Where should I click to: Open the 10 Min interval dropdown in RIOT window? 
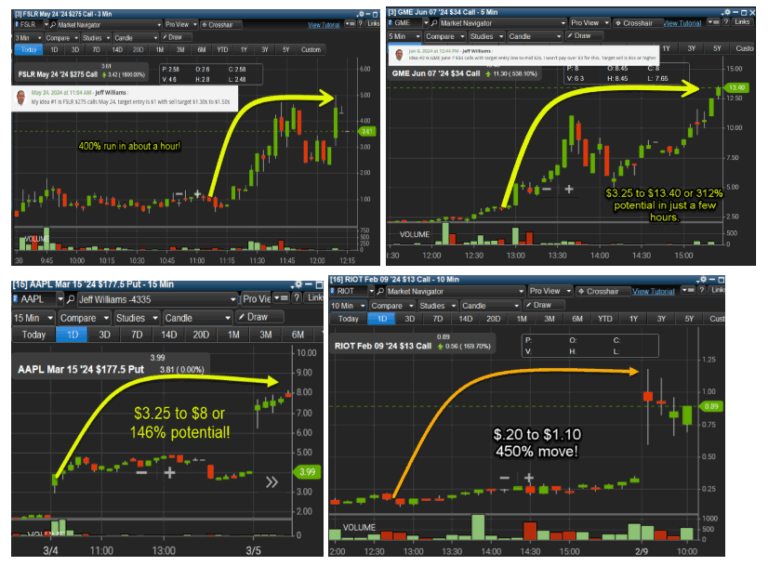(x=348, y=306)
